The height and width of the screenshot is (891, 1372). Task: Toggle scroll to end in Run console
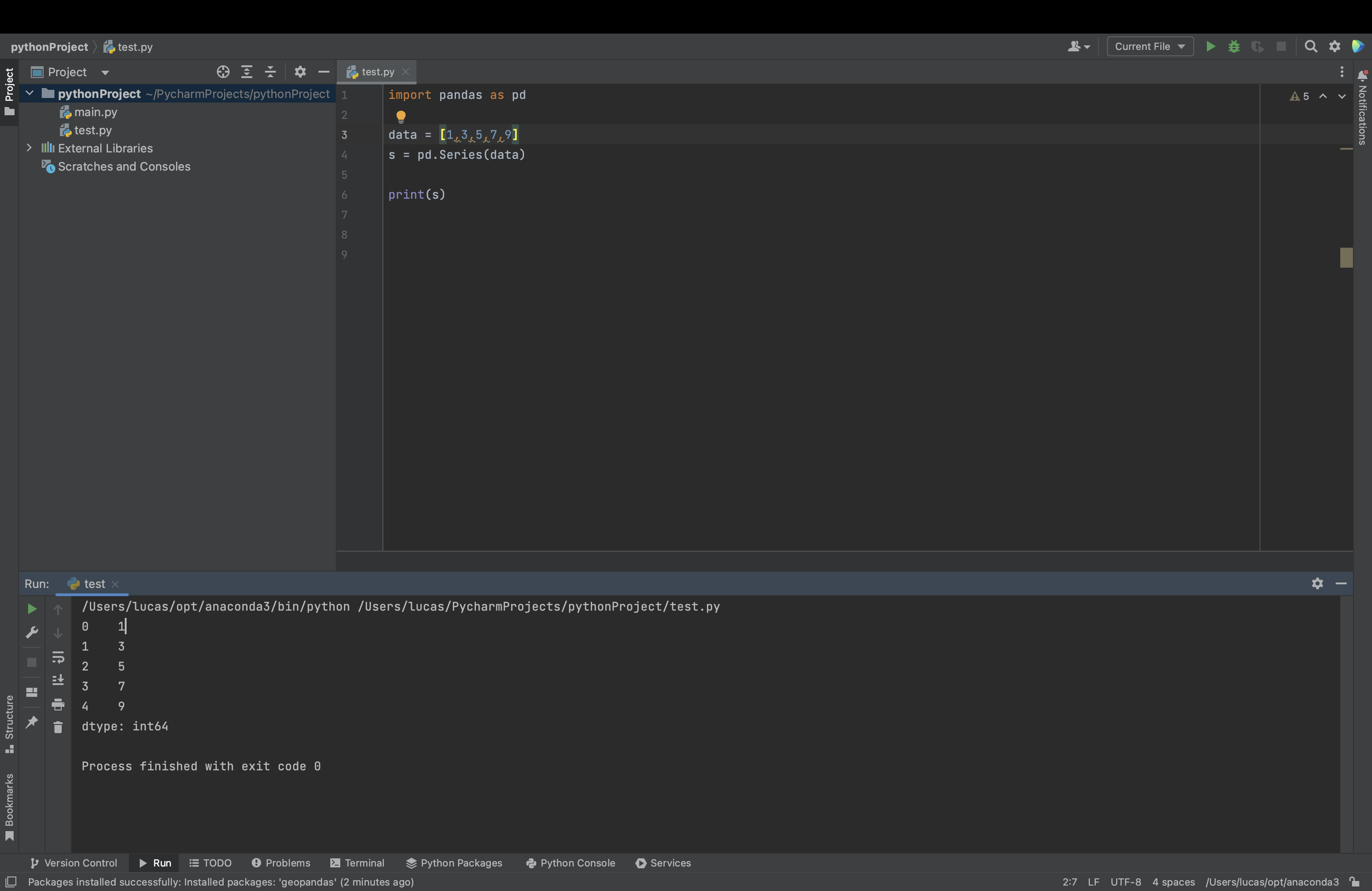(58, 680)
